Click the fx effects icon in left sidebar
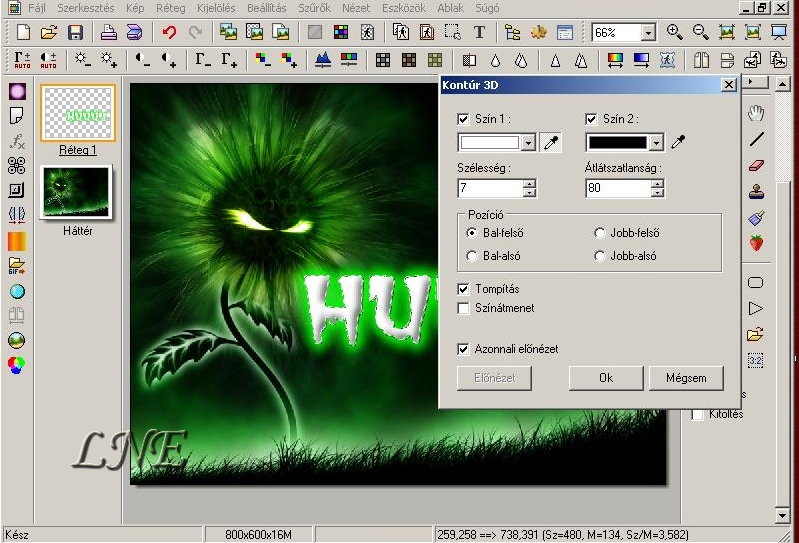799x543 pixels. (x=17, y=141)
